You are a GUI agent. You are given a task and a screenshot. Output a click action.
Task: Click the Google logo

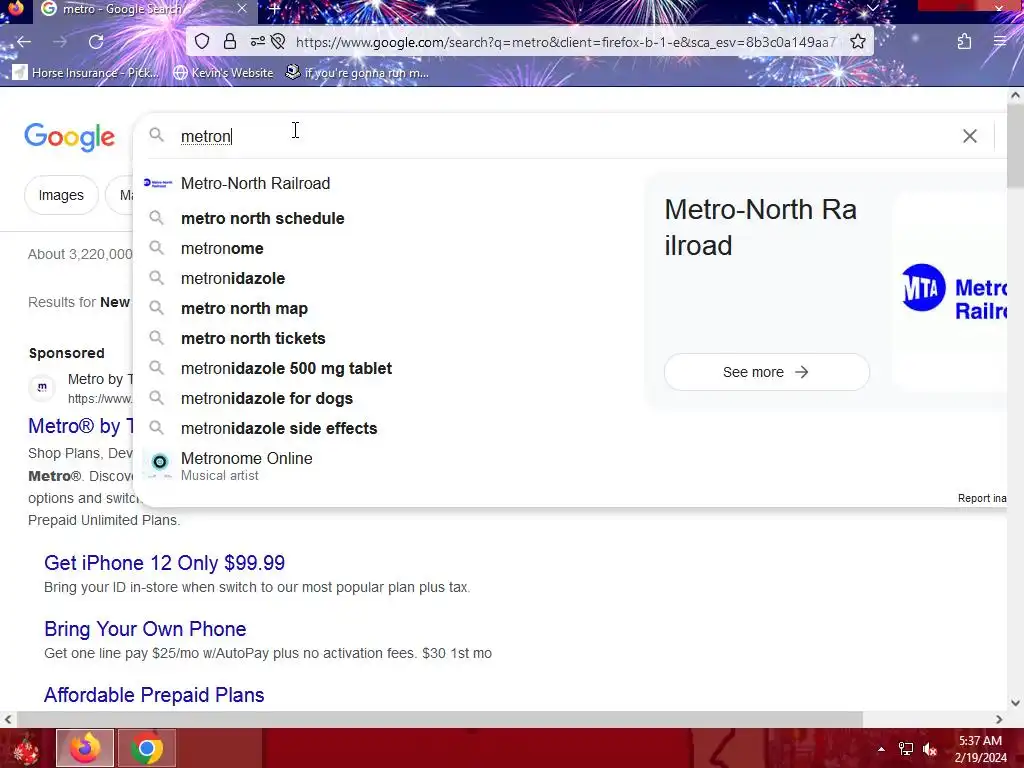pos(69,136)
